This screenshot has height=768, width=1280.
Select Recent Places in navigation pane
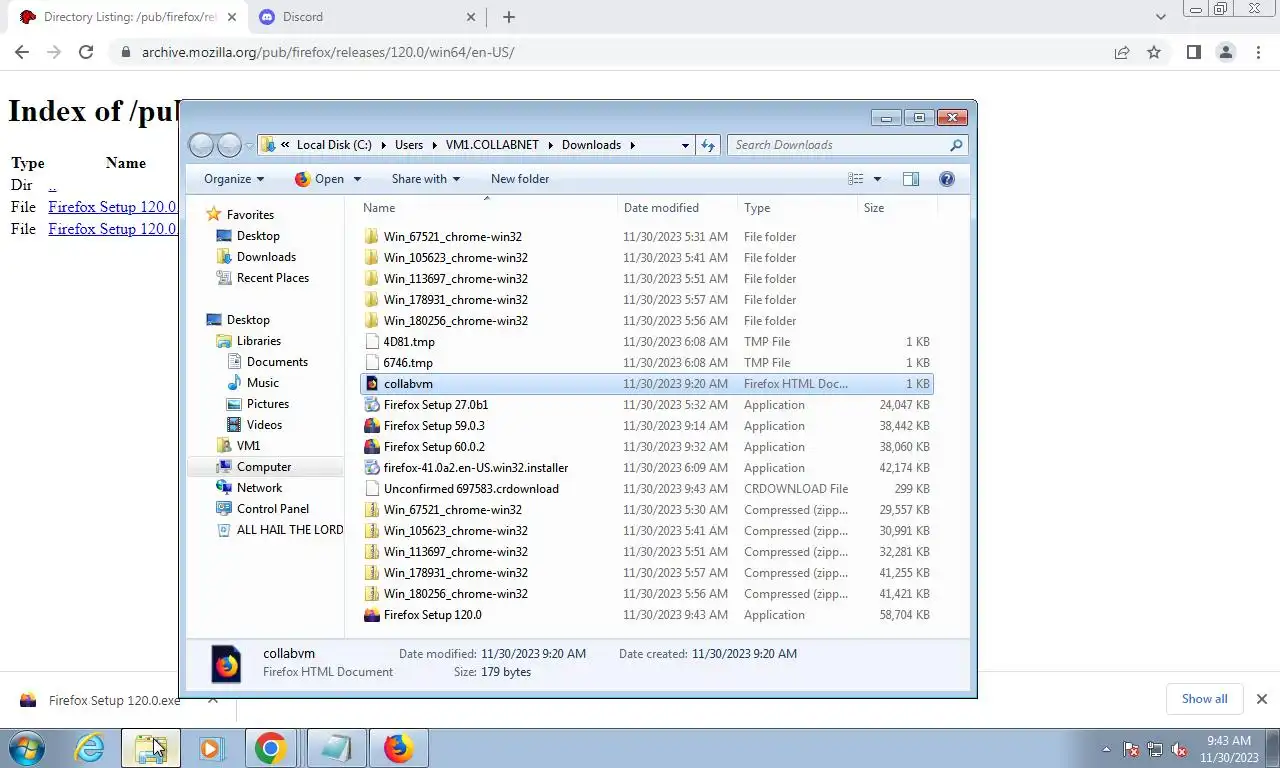pos(273,278)
